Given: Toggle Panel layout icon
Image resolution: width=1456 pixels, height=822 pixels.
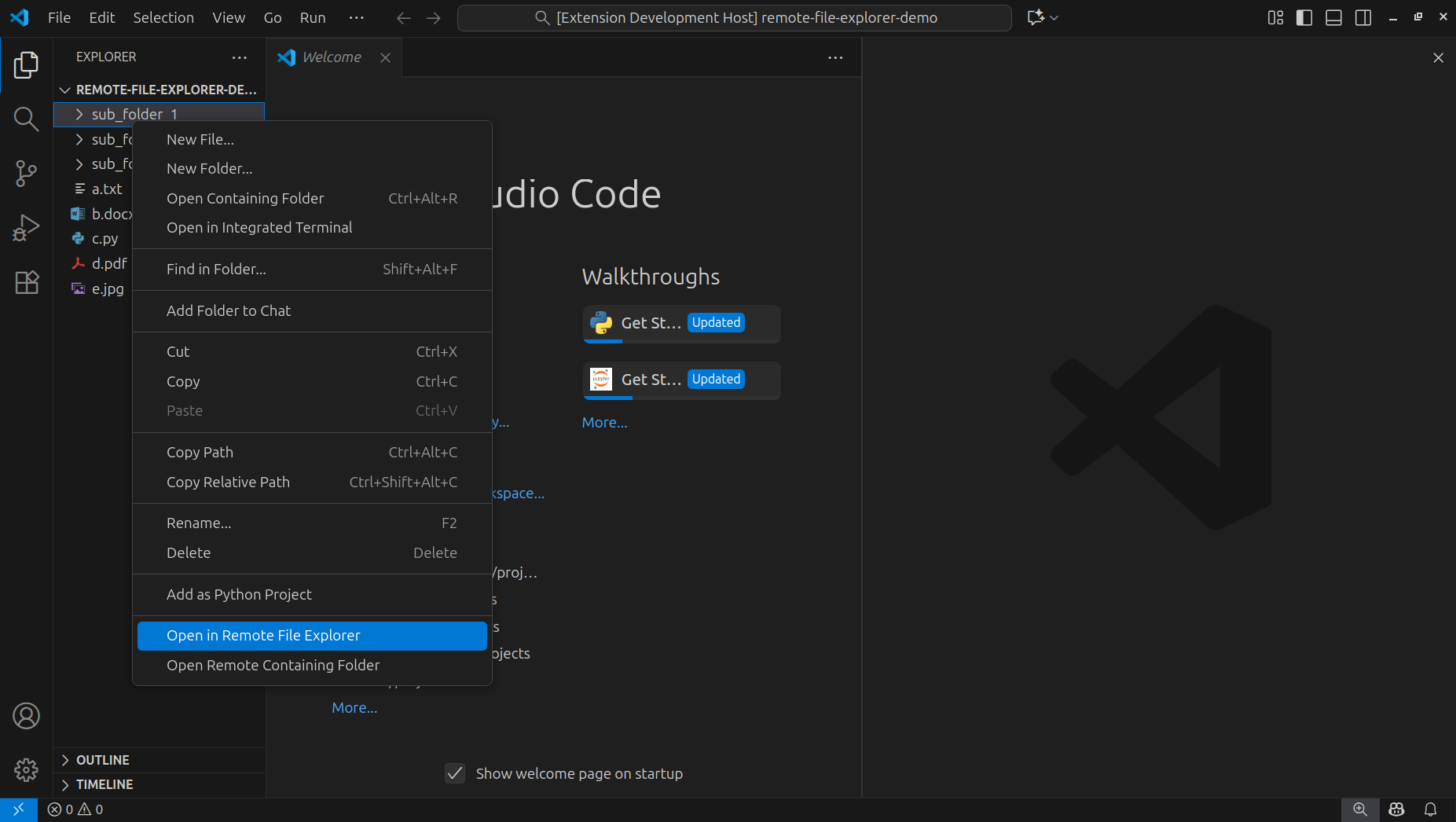Looking at the screenshot, I should coord(1333,17).
